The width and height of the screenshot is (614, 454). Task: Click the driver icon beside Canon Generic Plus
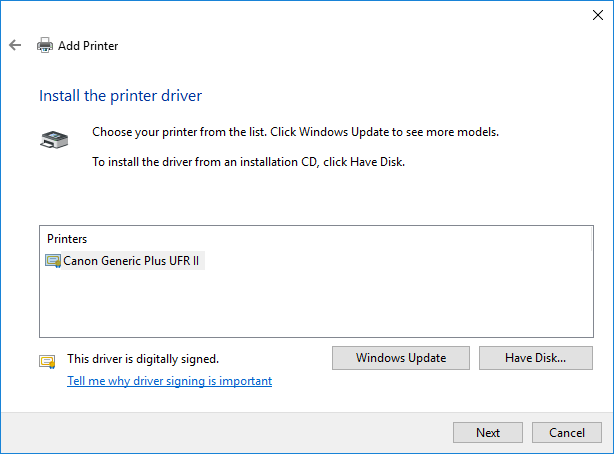[x=53, y=261]
